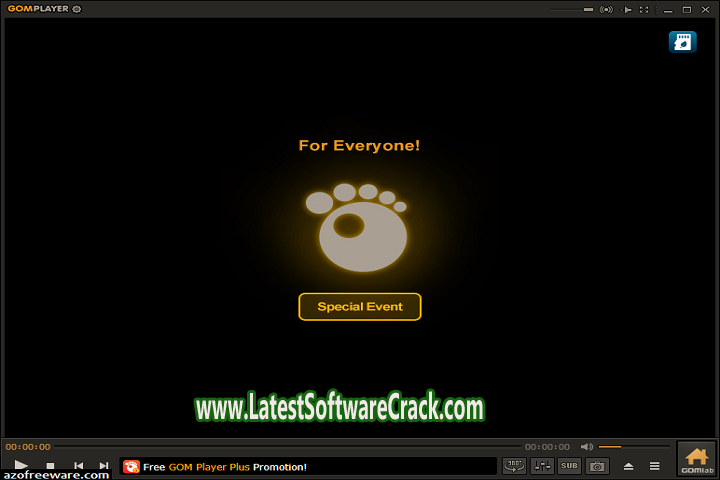Open the 360° video mode
Screen dimensions: 720x480
coord(514,465)
